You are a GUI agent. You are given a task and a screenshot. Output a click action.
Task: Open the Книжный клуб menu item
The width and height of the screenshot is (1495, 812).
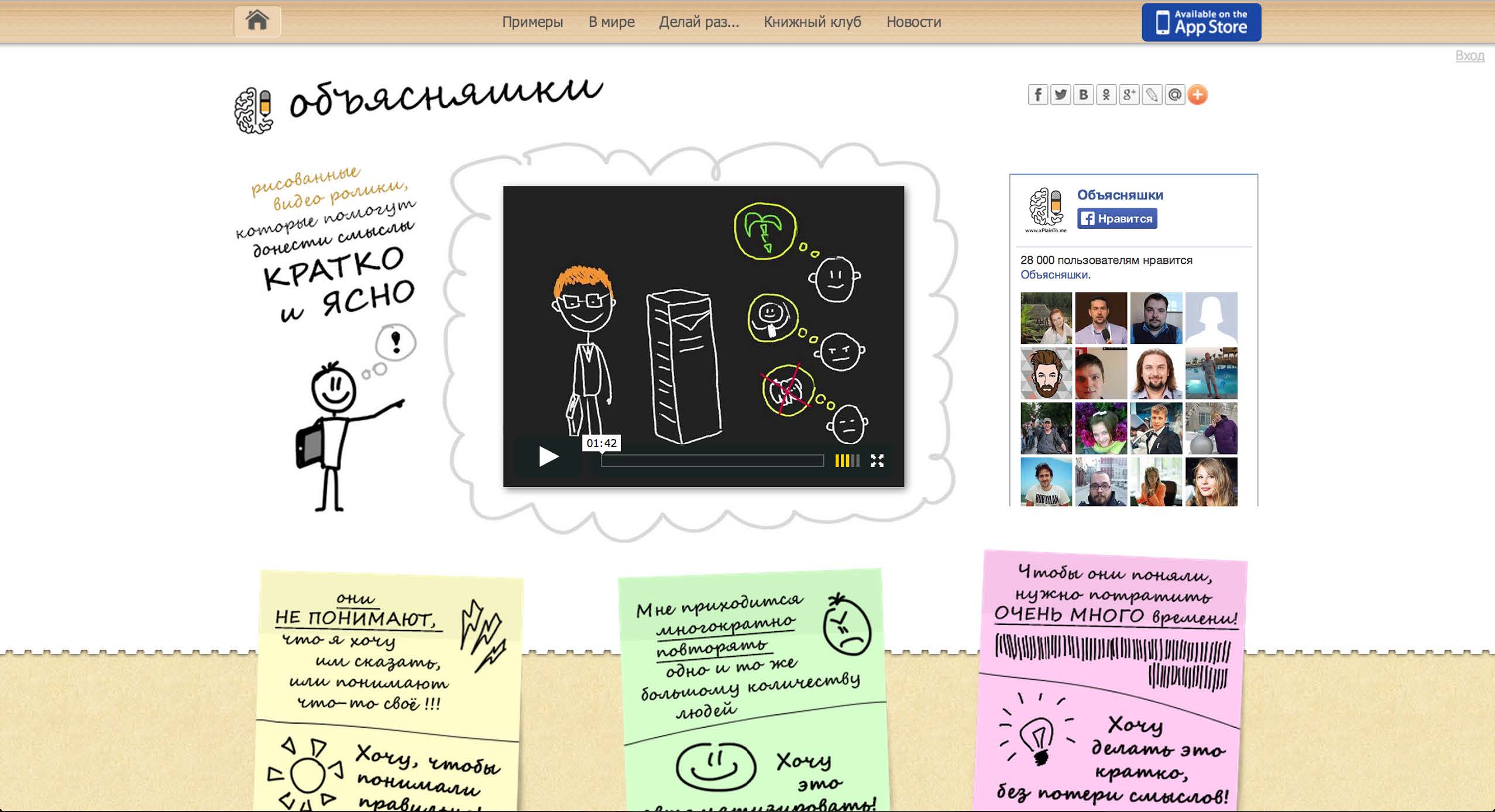coord(812,22)
